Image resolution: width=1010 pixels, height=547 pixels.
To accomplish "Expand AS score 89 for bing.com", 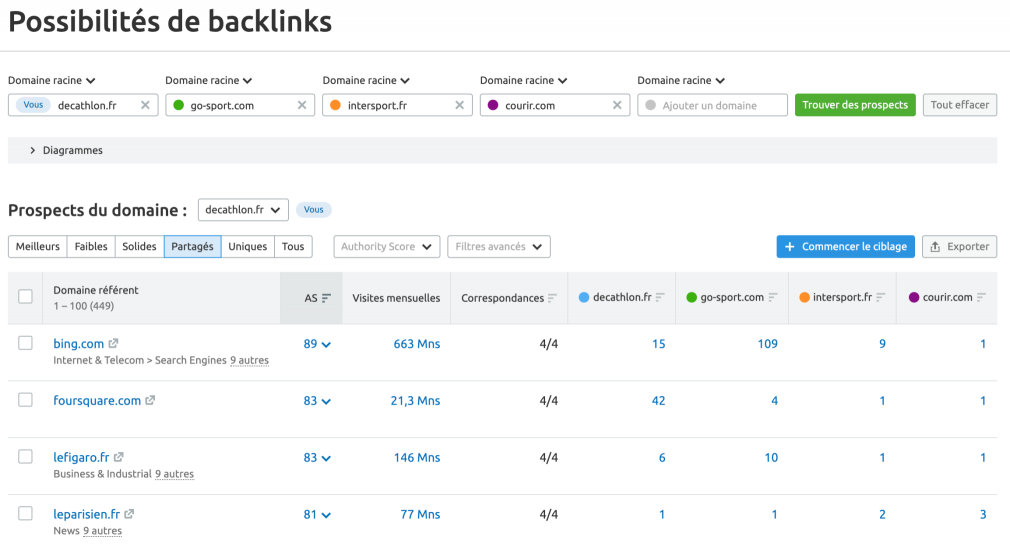I will click(x=317, y=344).
